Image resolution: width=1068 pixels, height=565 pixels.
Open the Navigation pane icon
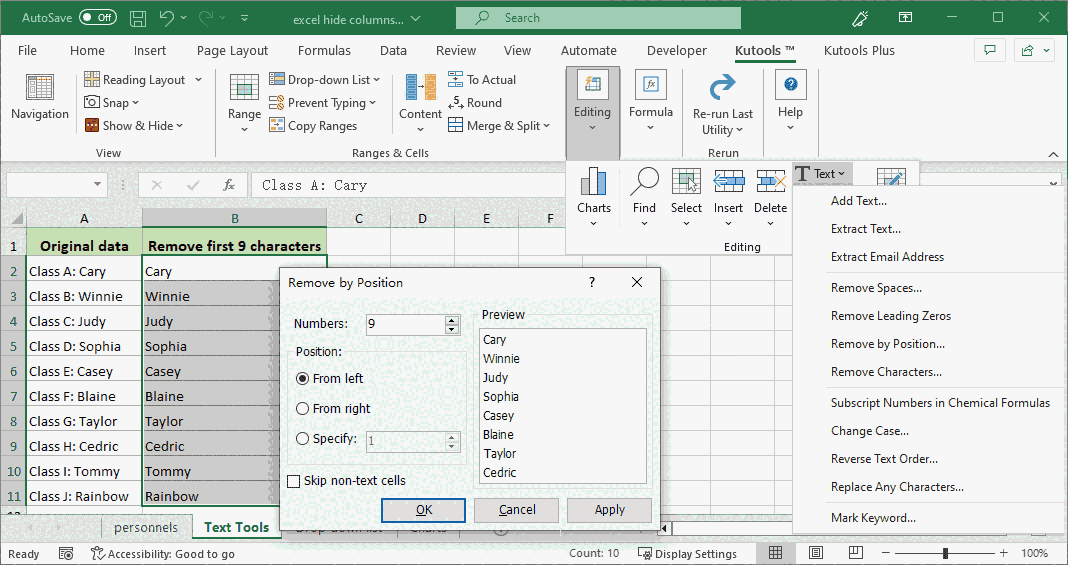click(40, 88)
